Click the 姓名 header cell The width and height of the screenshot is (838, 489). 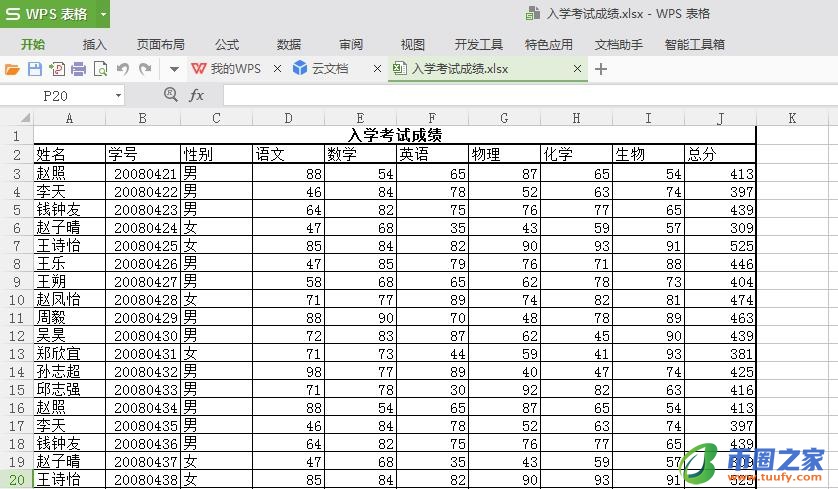(69, 154)
